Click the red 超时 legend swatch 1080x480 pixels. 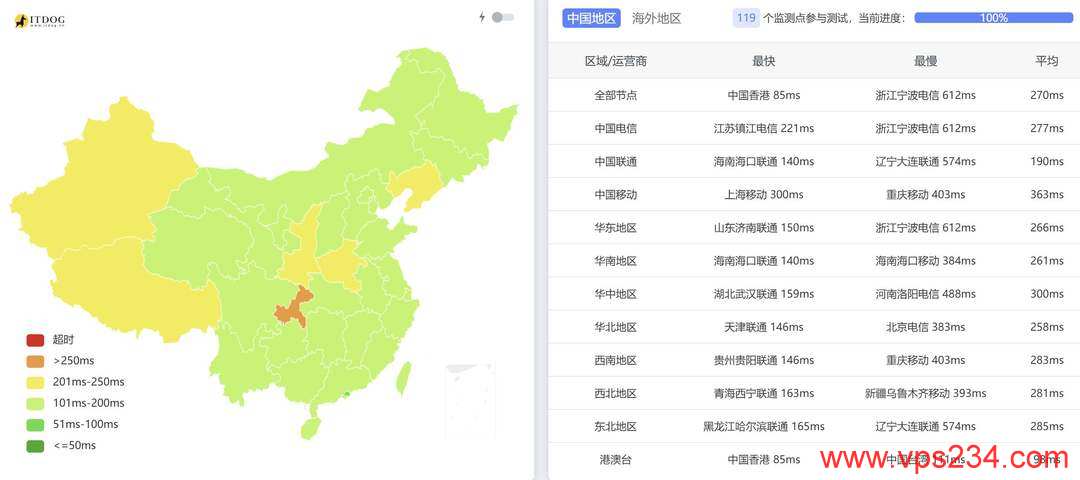(x=35, y=340)
